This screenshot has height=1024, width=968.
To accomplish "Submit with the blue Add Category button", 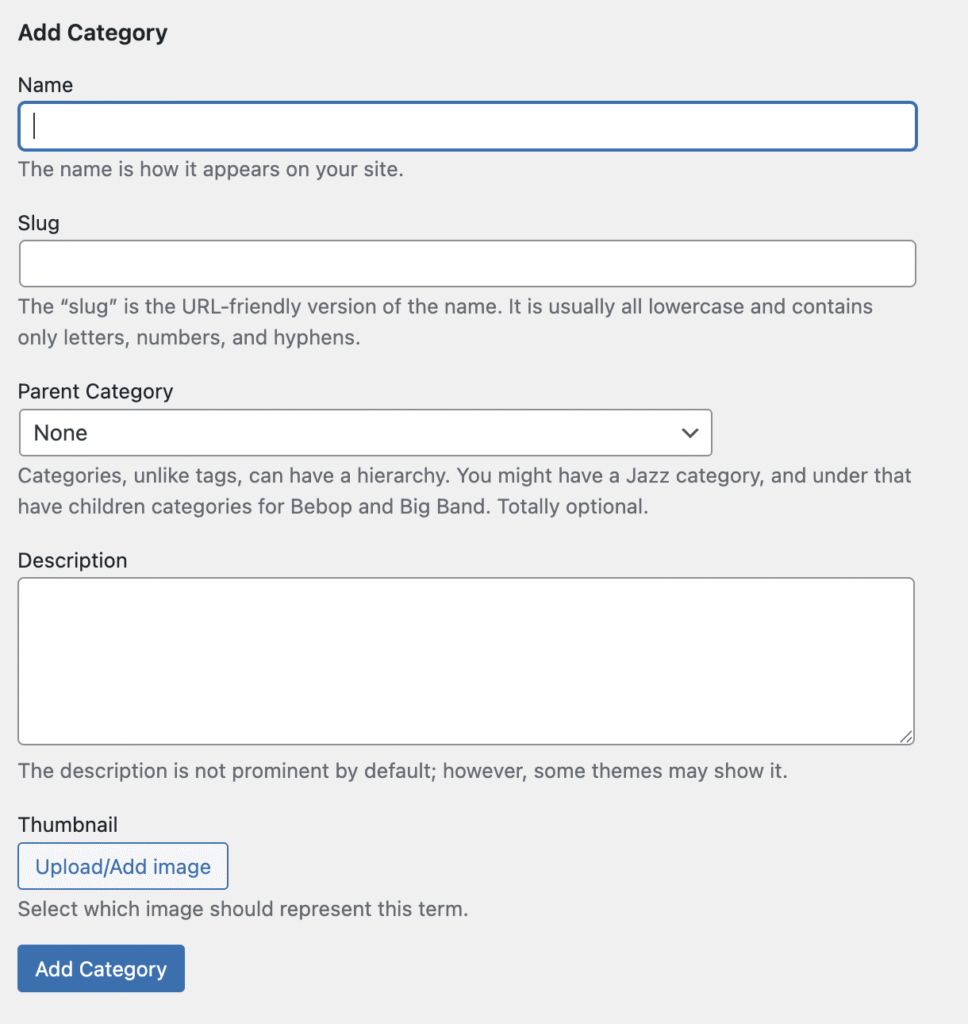I will 101,969.
